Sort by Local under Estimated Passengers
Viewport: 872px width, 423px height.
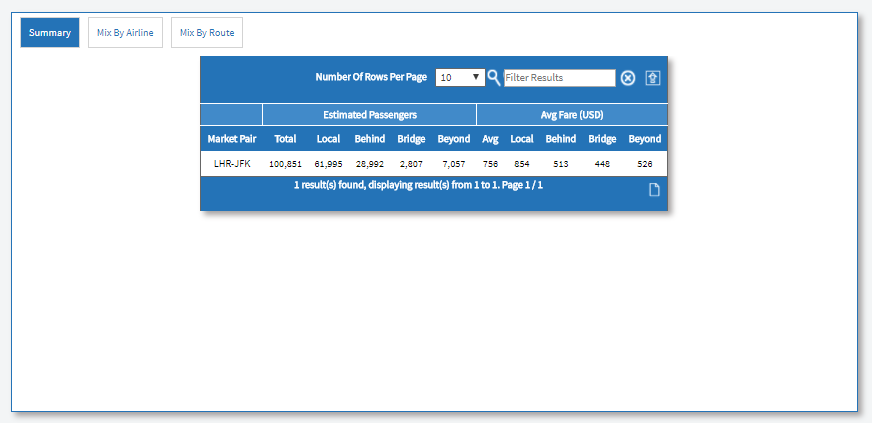click(x=328, y=139)
